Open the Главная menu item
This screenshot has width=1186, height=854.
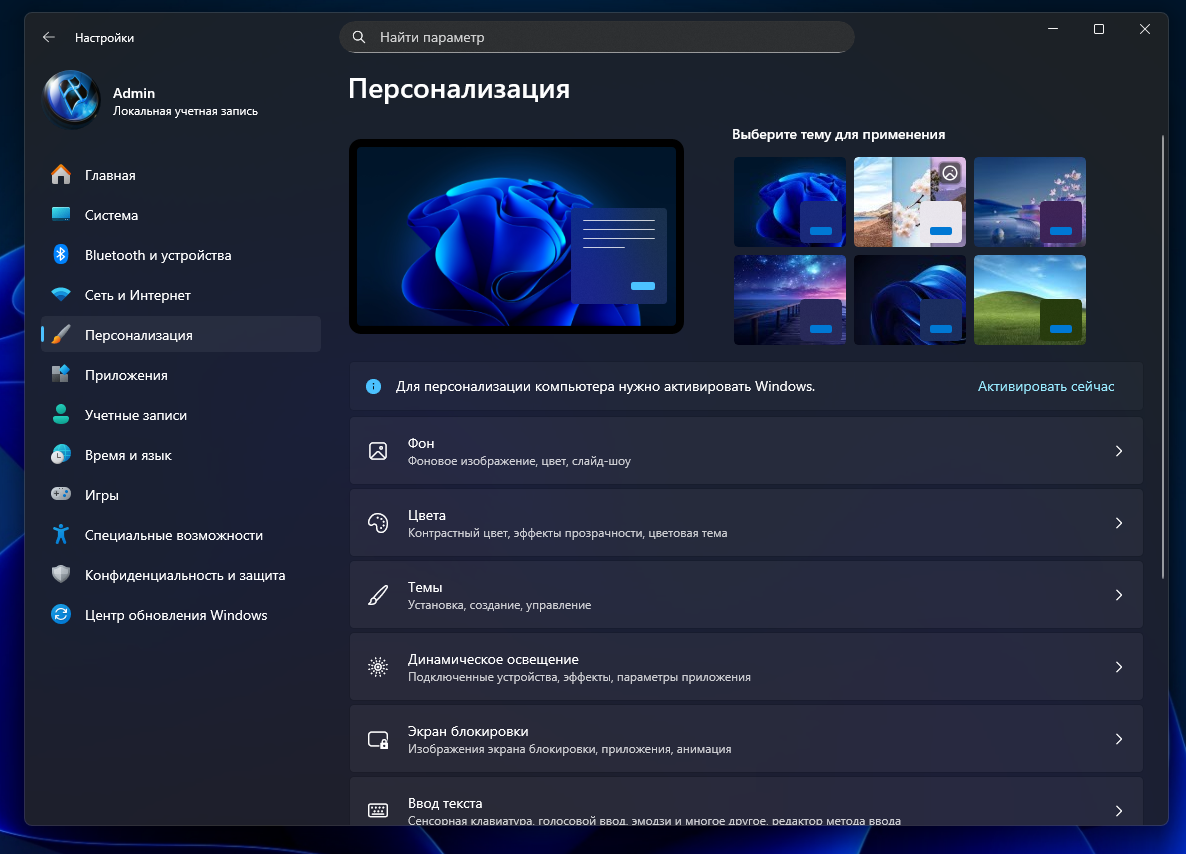tap(181, 175)
